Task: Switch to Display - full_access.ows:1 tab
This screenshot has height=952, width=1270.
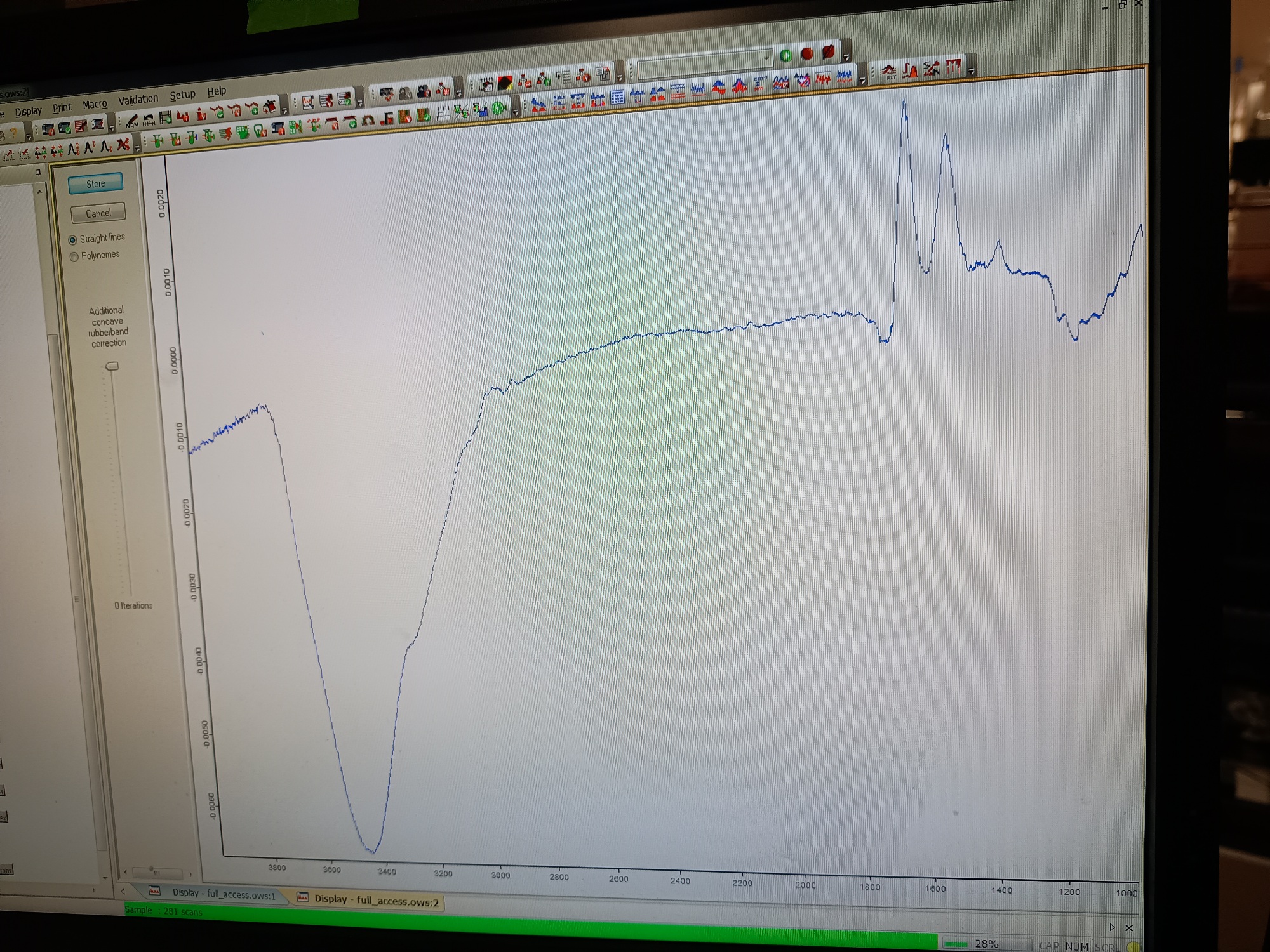Action: tap(222, 894)
